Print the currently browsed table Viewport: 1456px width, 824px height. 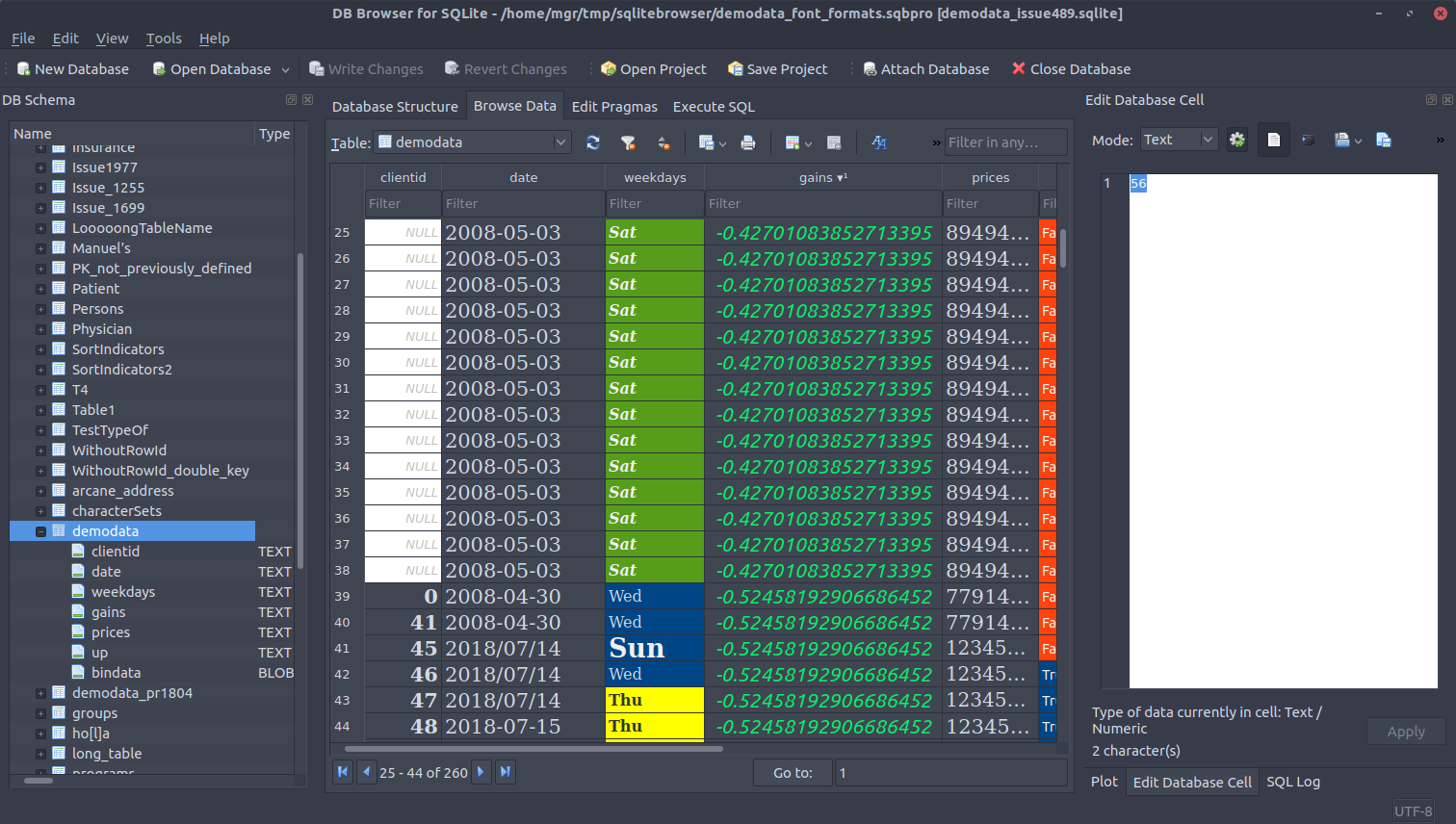click(749, 142)
